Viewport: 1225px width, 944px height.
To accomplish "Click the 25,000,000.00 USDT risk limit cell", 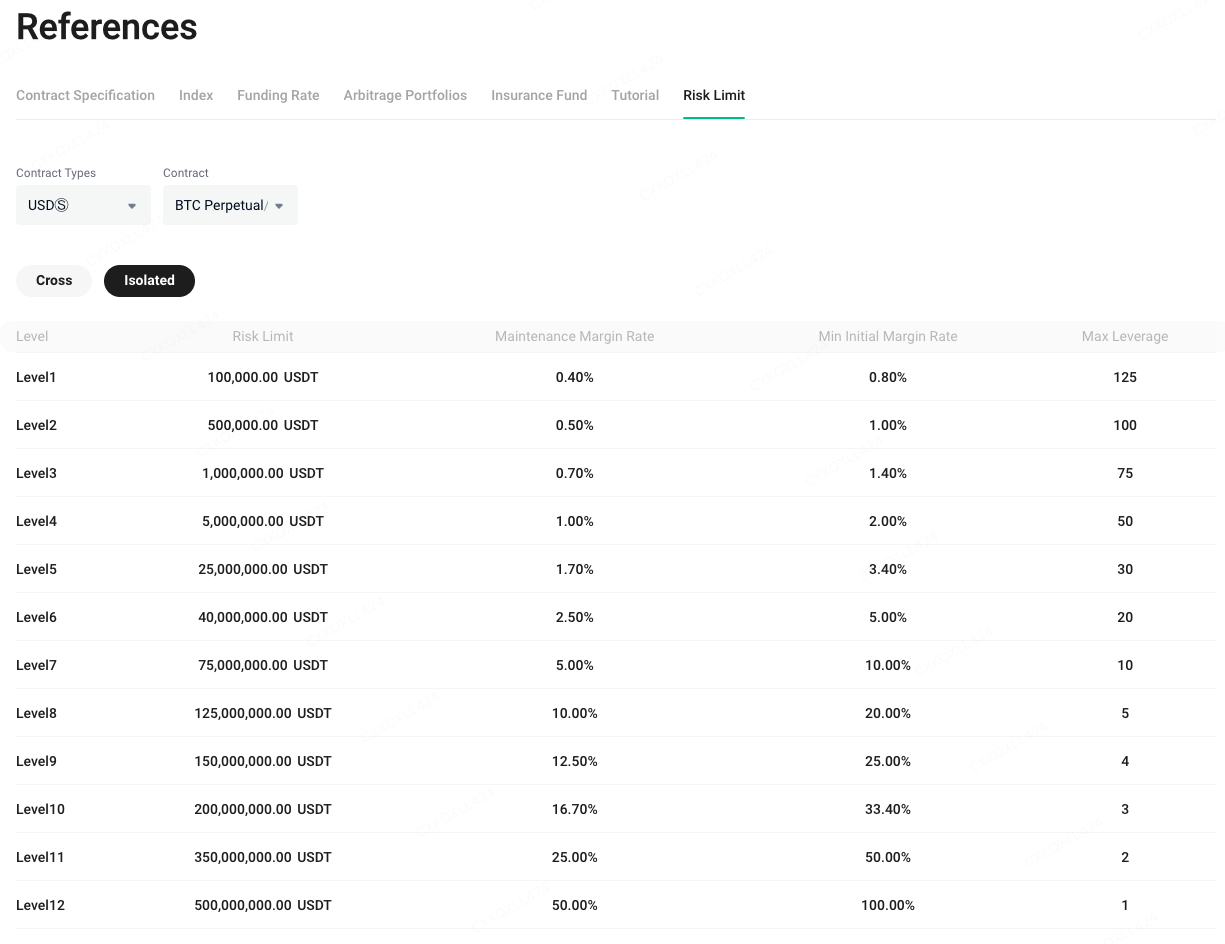I will coord(263,569).
